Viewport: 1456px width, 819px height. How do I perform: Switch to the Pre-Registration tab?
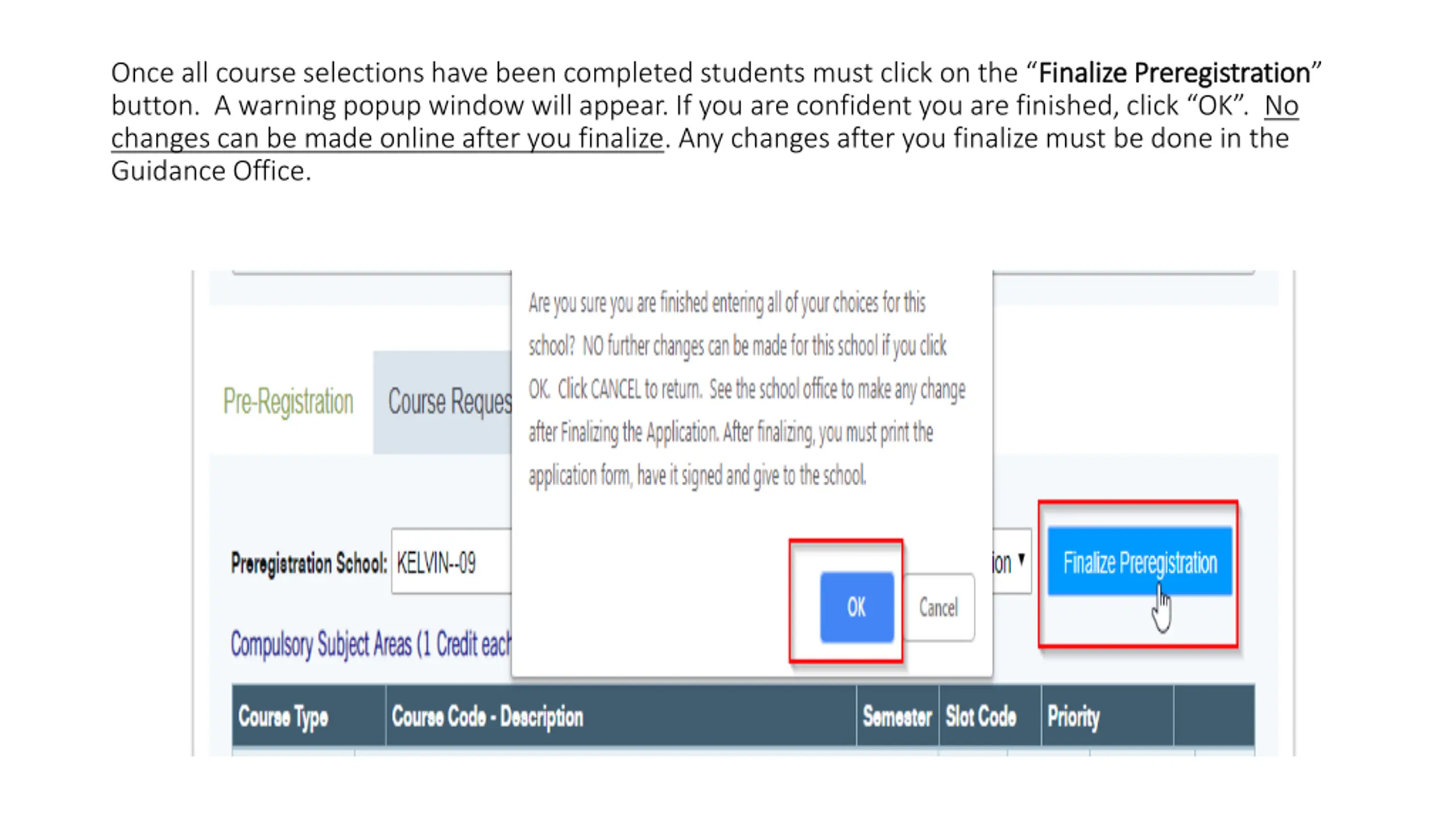pyautogui.click(x=288, y=402)
